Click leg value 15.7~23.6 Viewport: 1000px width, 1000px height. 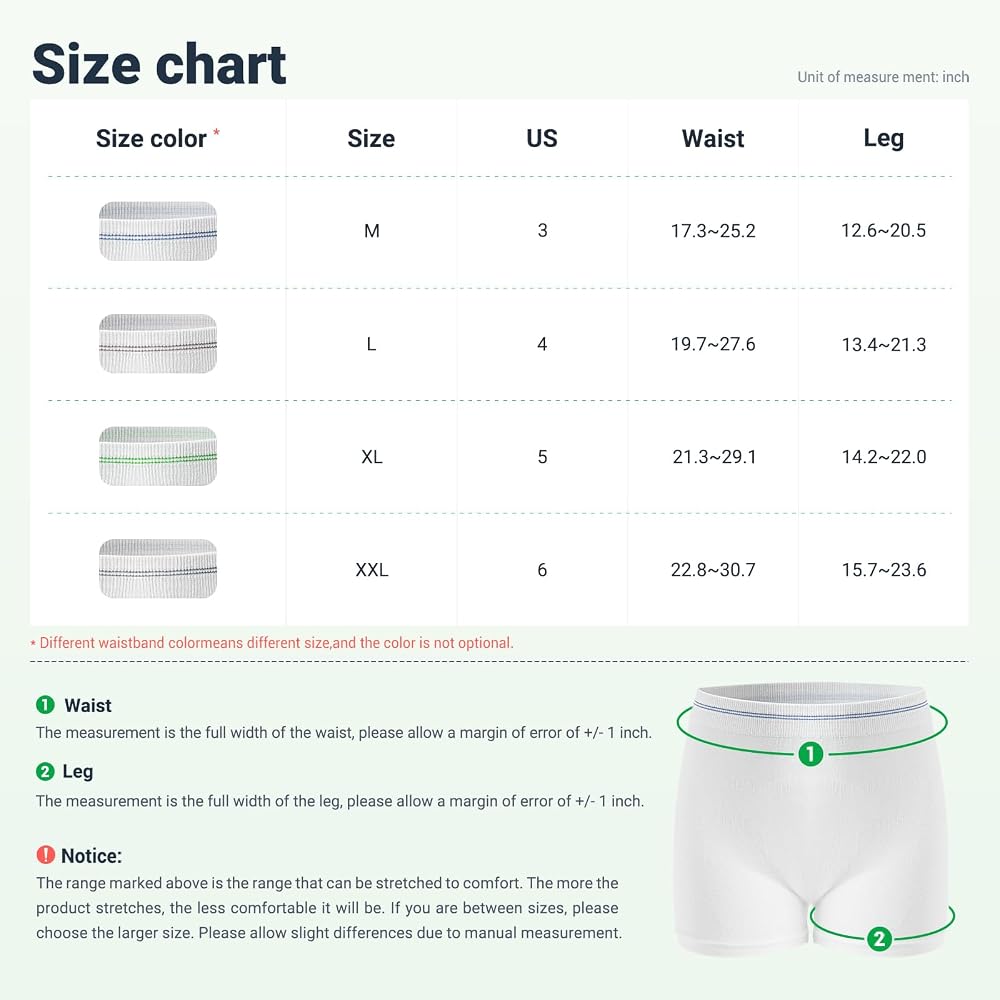[883, 570]
